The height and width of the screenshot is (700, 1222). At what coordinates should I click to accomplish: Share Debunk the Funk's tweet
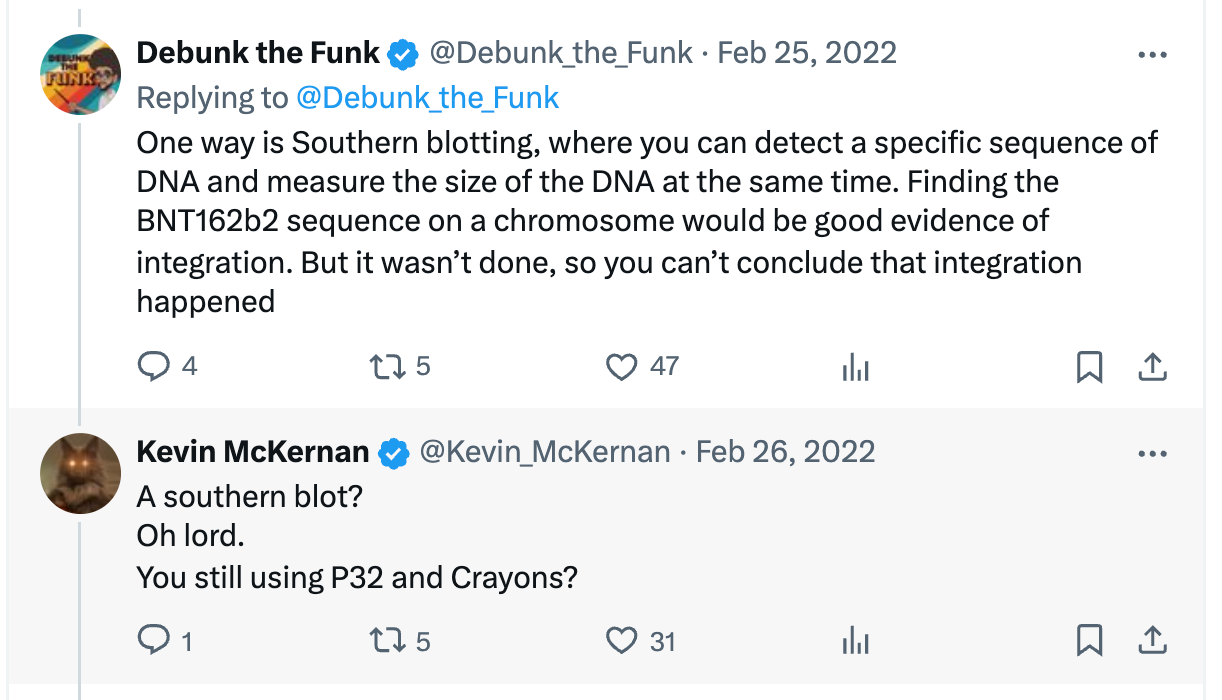1153,368
